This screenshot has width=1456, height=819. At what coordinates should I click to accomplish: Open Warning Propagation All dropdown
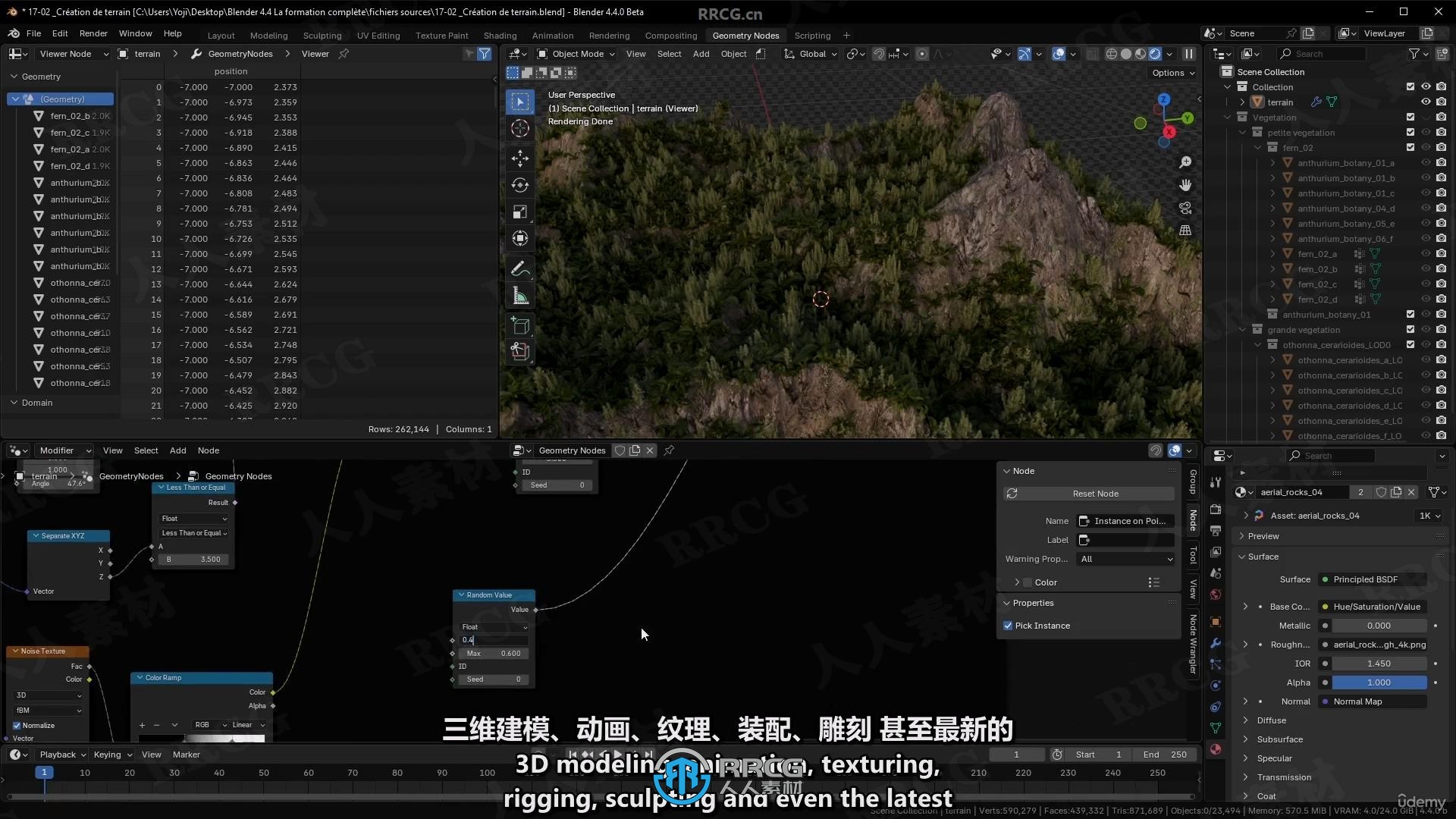tap(1125, 559)
